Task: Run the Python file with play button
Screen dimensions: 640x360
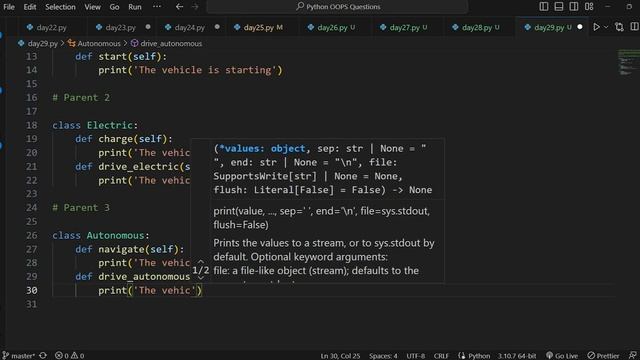Action: pos(596,27)
